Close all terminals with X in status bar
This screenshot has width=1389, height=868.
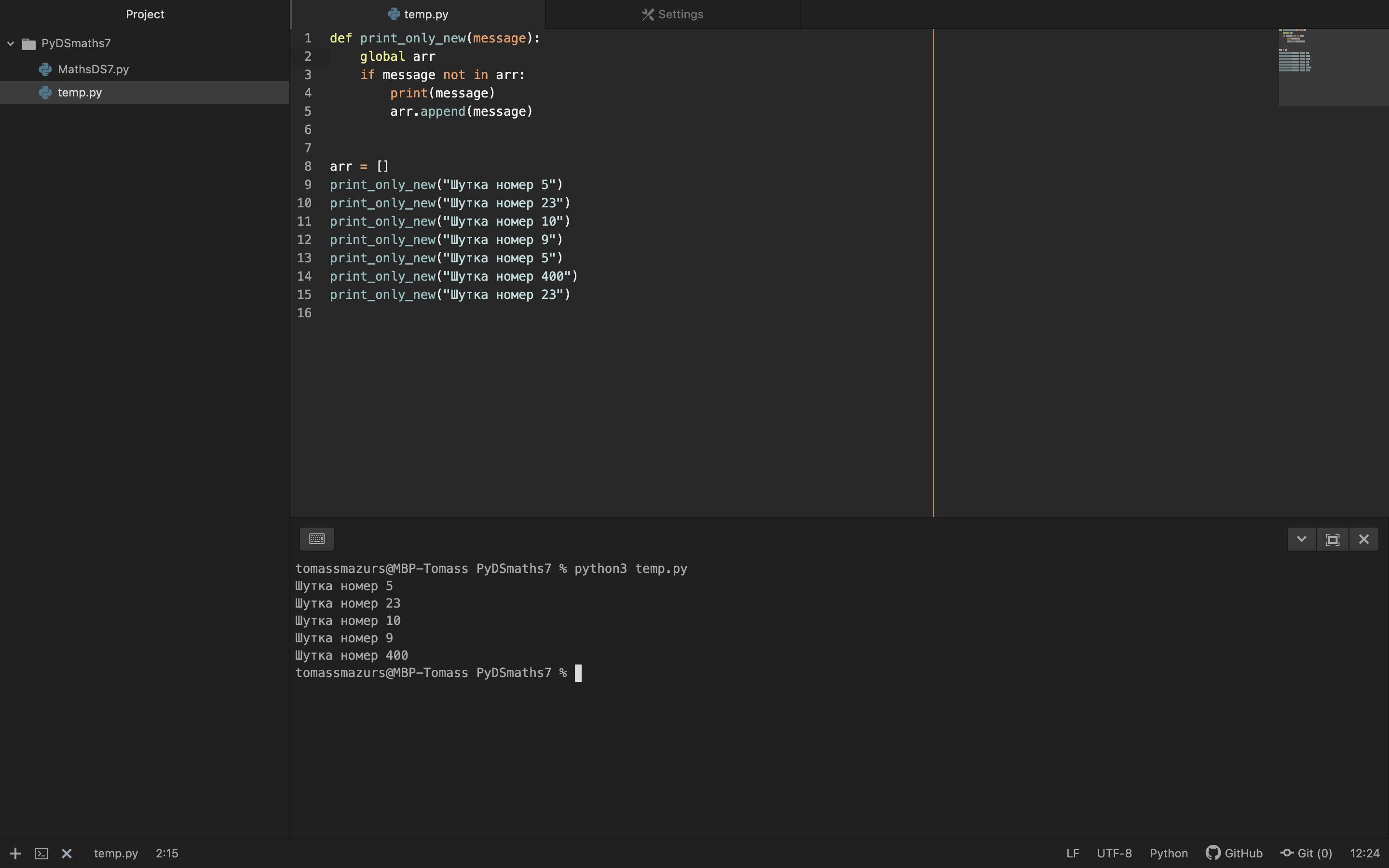click(67, 853)
